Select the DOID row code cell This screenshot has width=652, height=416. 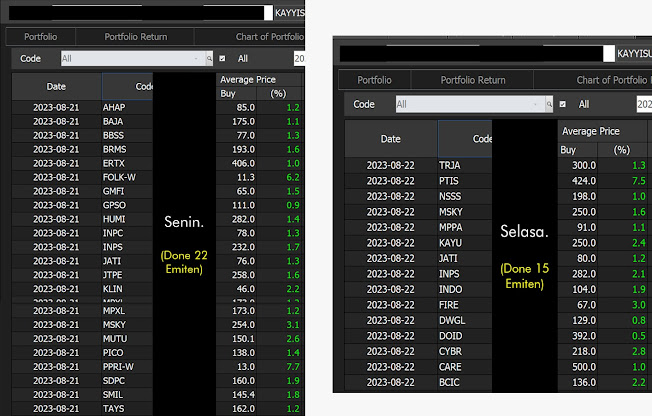[x=465, y=336]
